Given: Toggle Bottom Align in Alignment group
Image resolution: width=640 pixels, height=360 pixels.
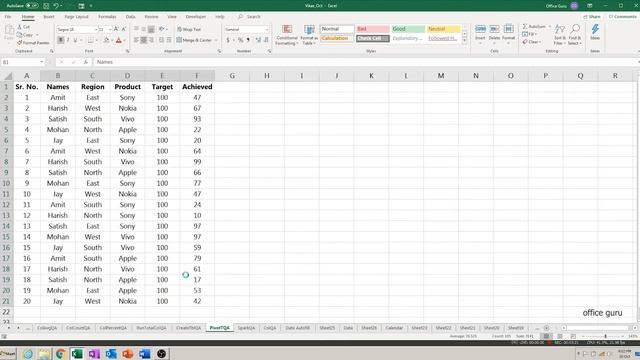Looking at the screenshot, I should [151, 29].
